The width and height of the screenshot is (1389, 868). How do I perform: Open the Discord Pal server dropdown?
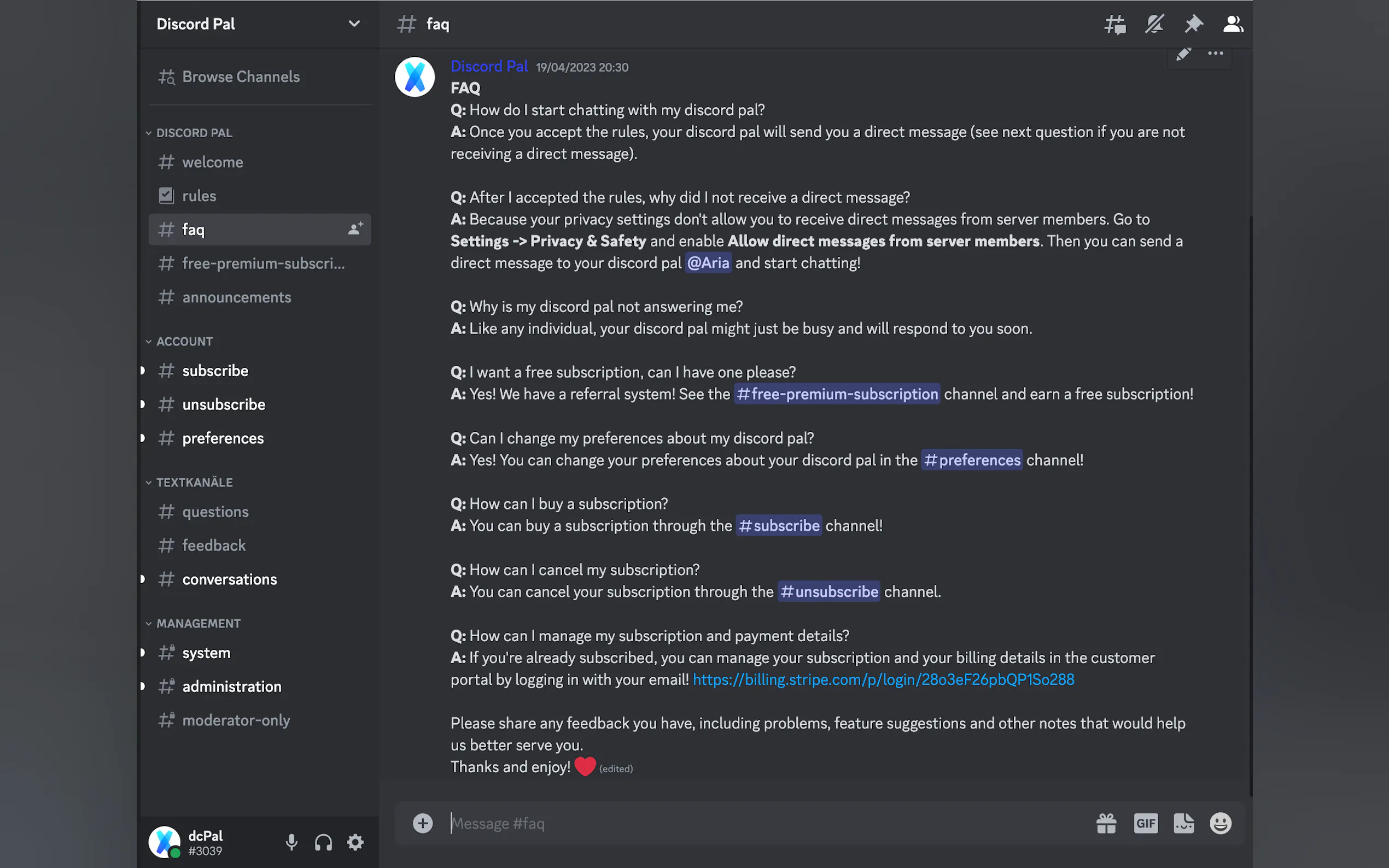pos(354,24)
